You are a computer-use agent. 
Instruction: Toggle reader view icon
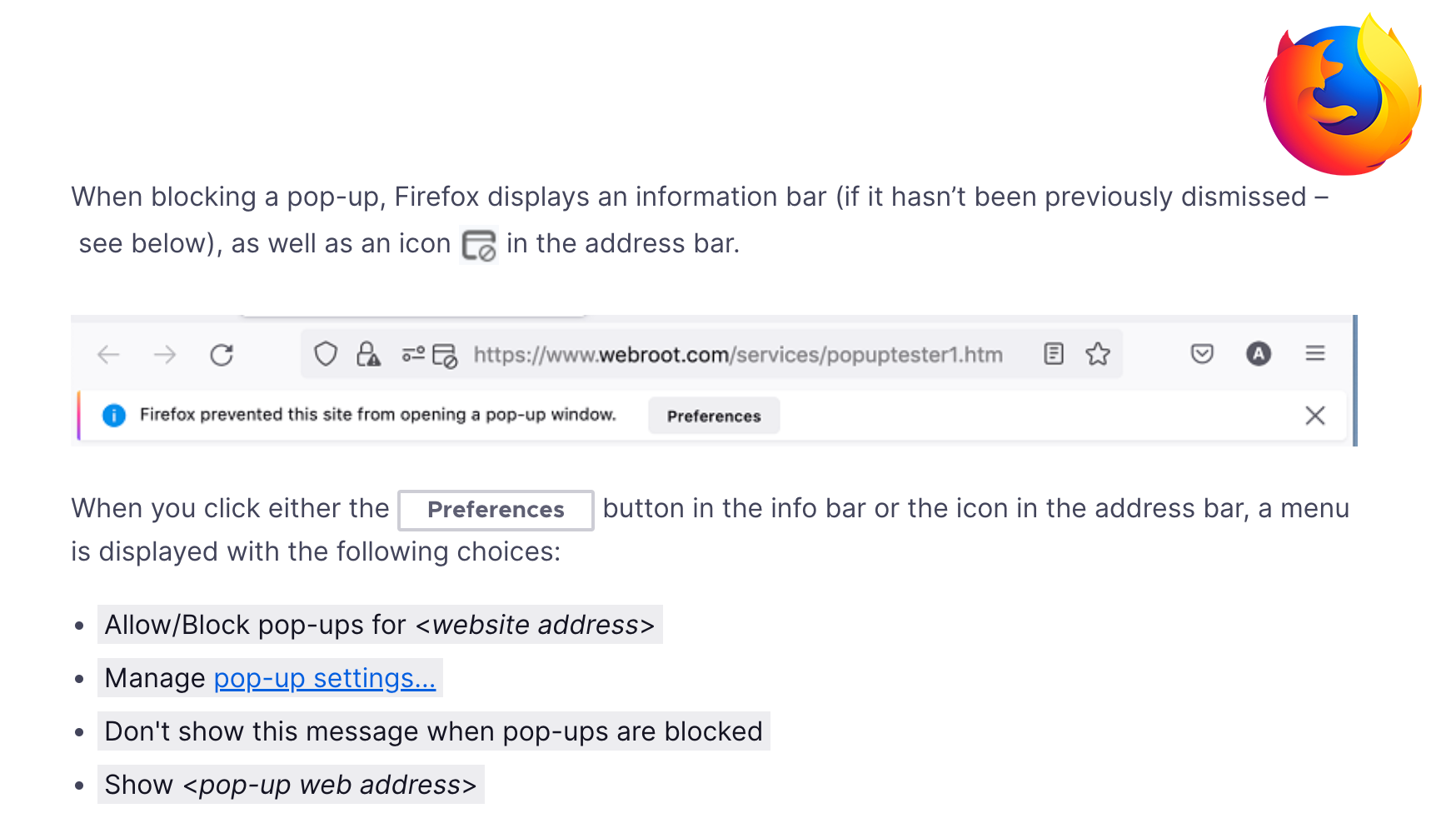[x=1054, y=354]
